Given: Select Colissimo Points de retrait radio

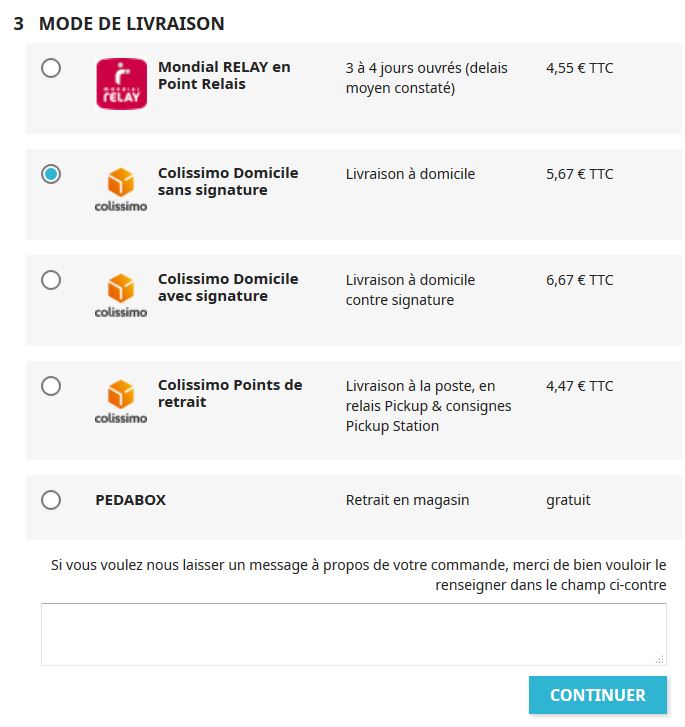Looking at the screenshot, I should tap(51, 386).
